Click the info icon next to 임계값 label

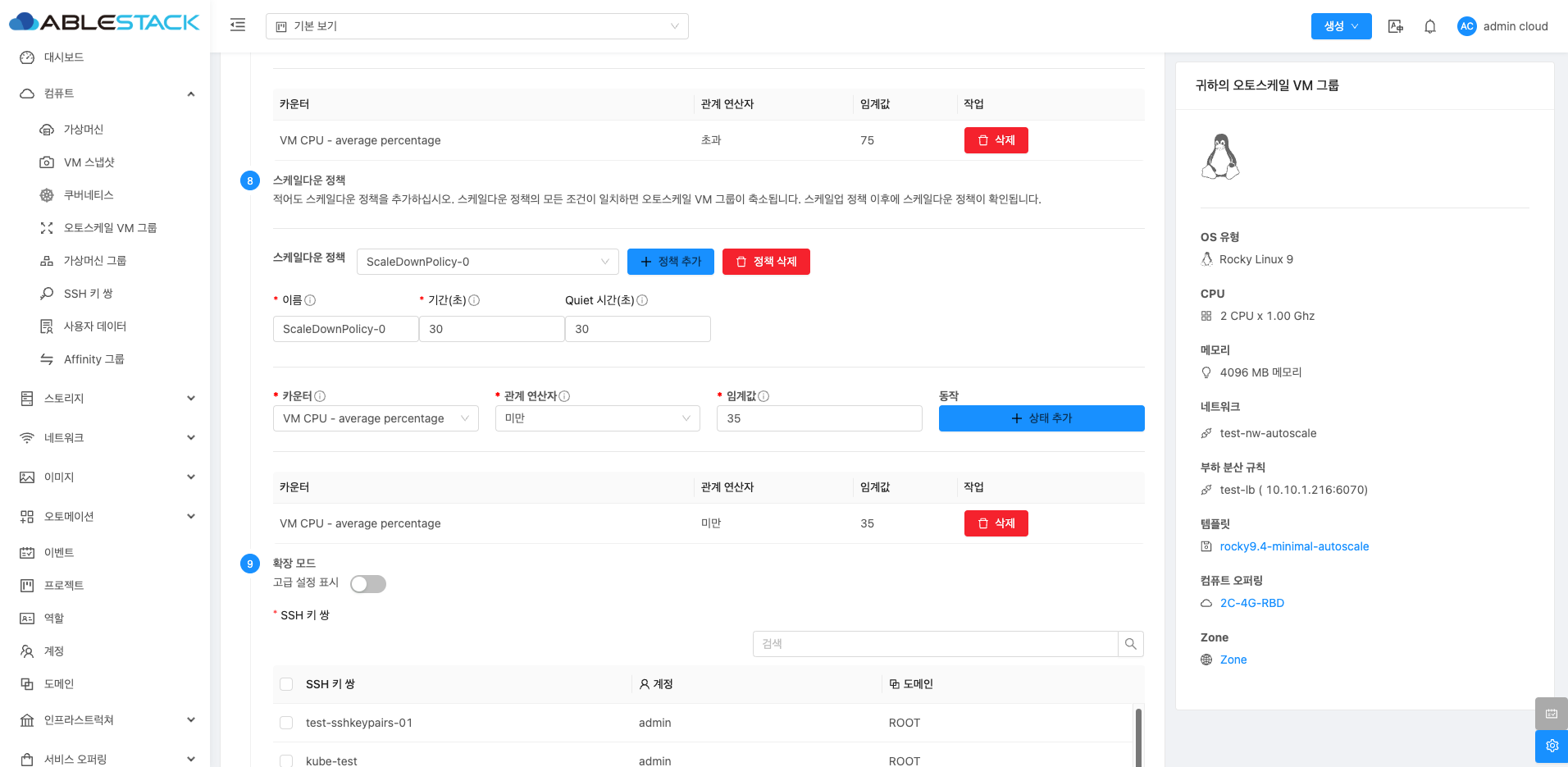(x=763, y=396)
